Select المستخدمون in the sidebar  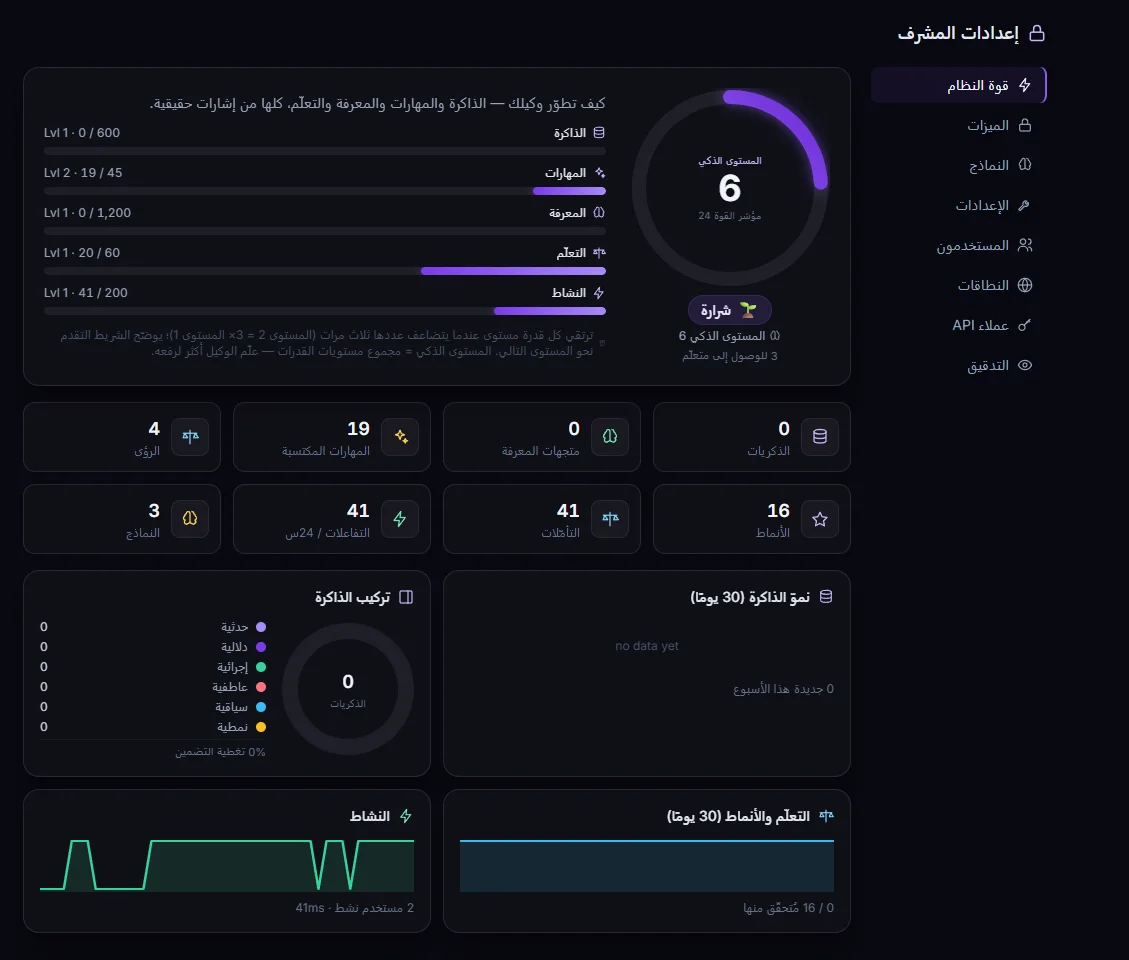pyautogui.click(x=958, y=246)
